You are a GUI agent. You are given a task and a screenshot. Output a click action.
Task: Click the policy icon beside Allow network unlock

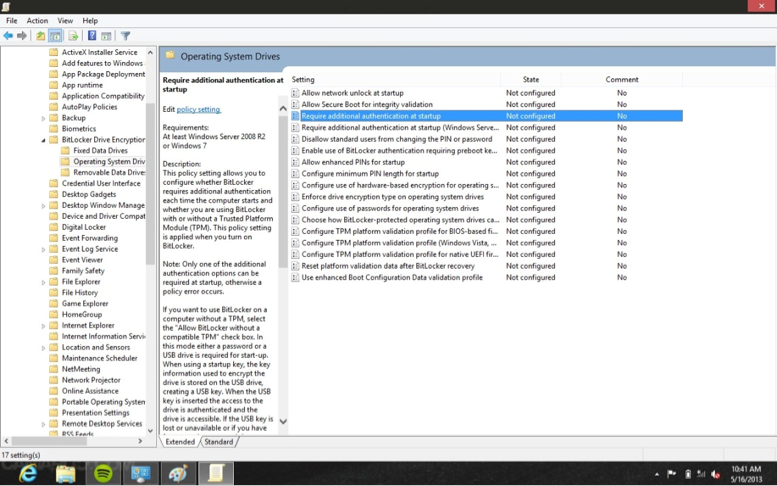295,93
